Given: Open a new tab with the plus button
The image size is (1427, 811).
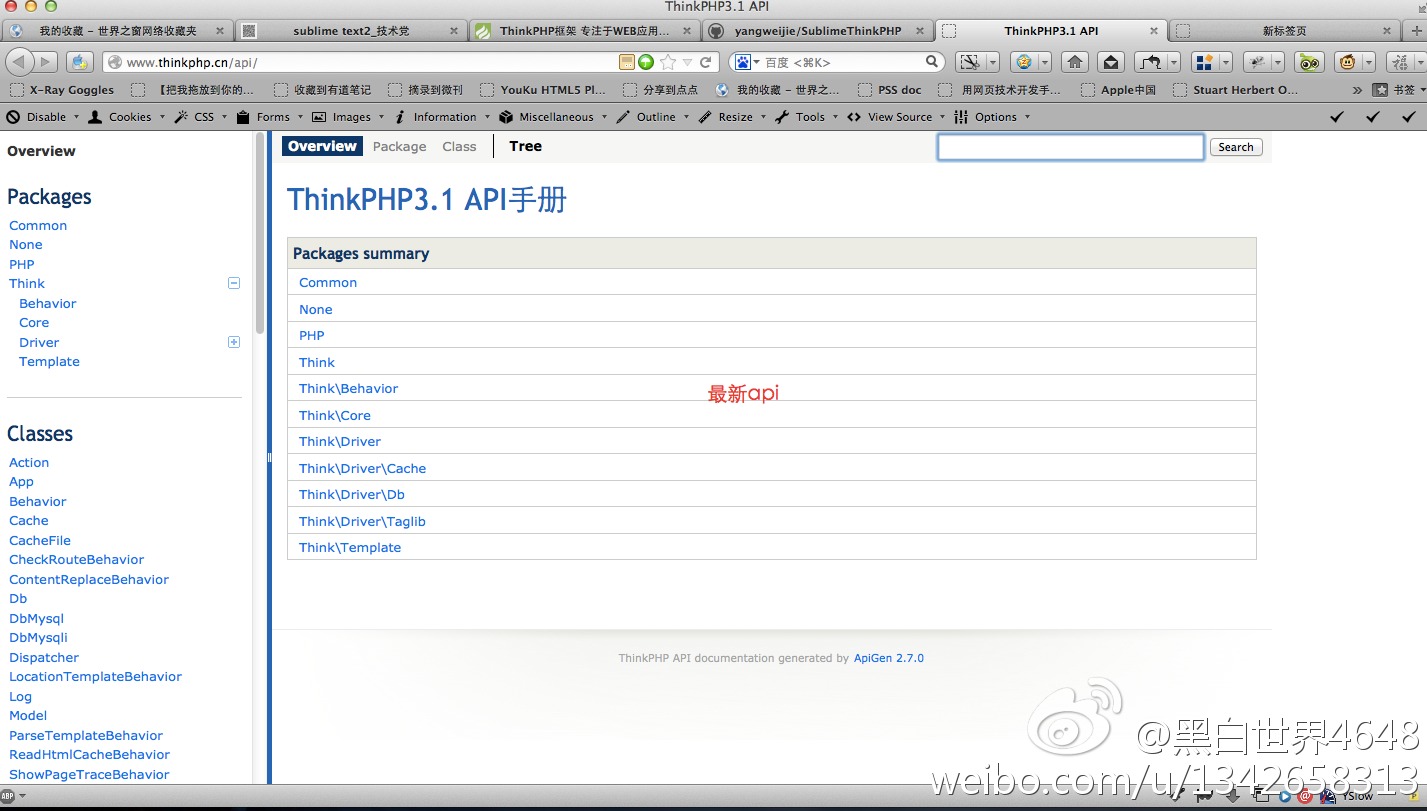Looking at the screenshot, I should click(1416, 31).
